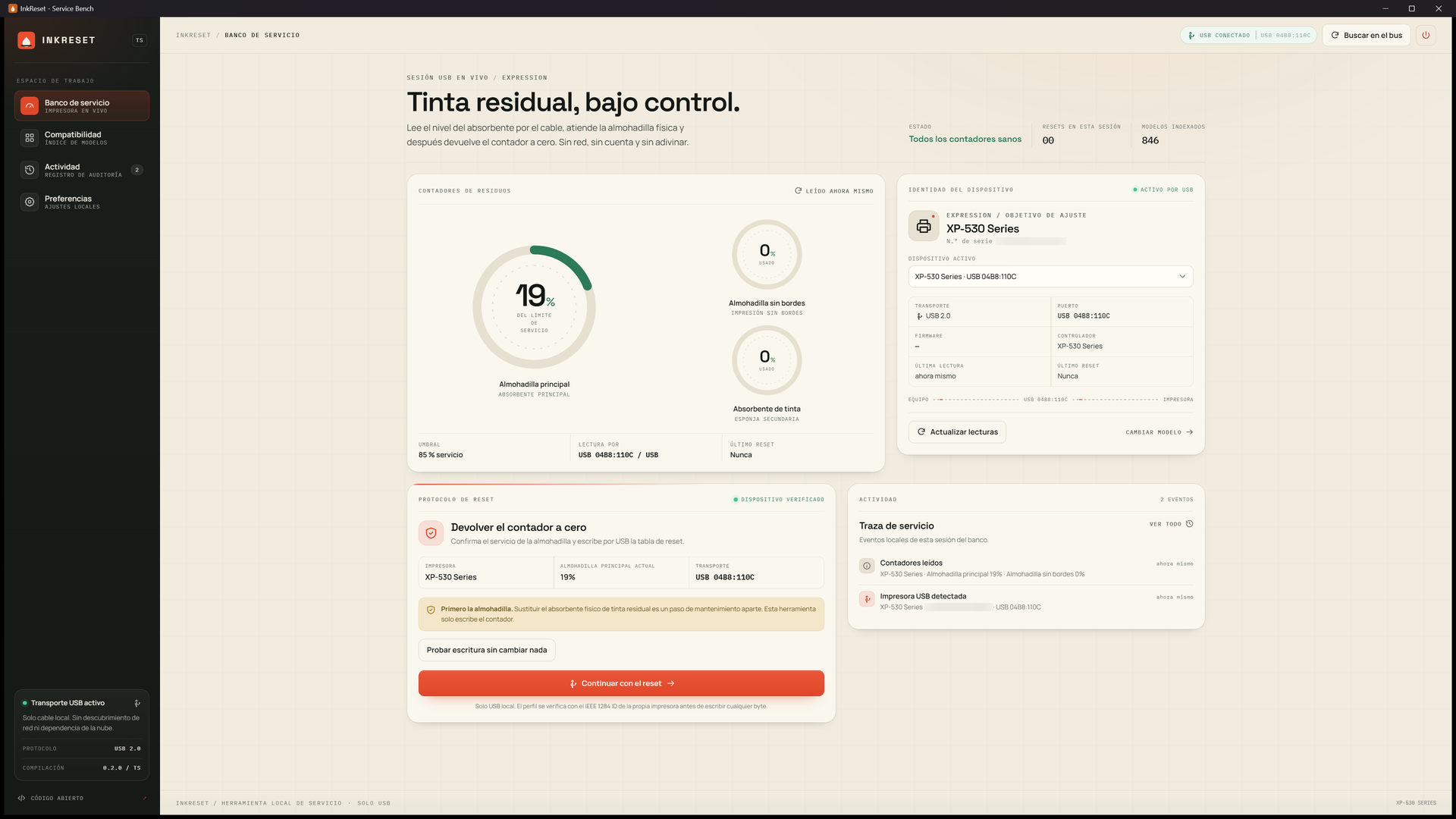
Task: Click the Almohadilla sin bordes gauge
Action: pyautogui.click(x=767, y=254)
